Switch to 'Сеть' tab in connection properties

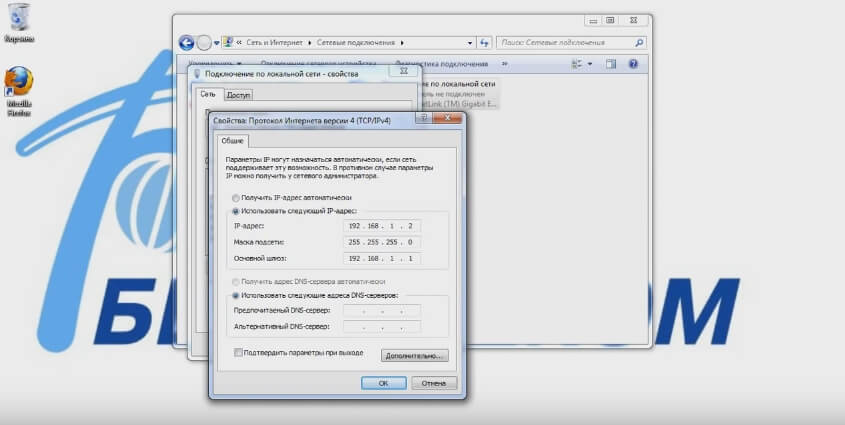click(208, 94)
